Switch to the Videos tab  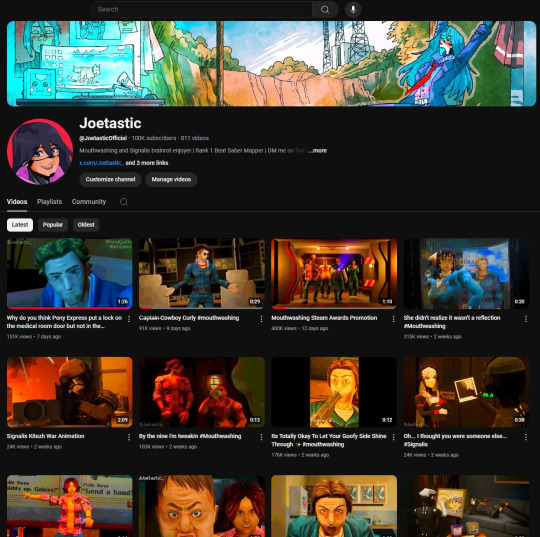[x=17, y=202]
